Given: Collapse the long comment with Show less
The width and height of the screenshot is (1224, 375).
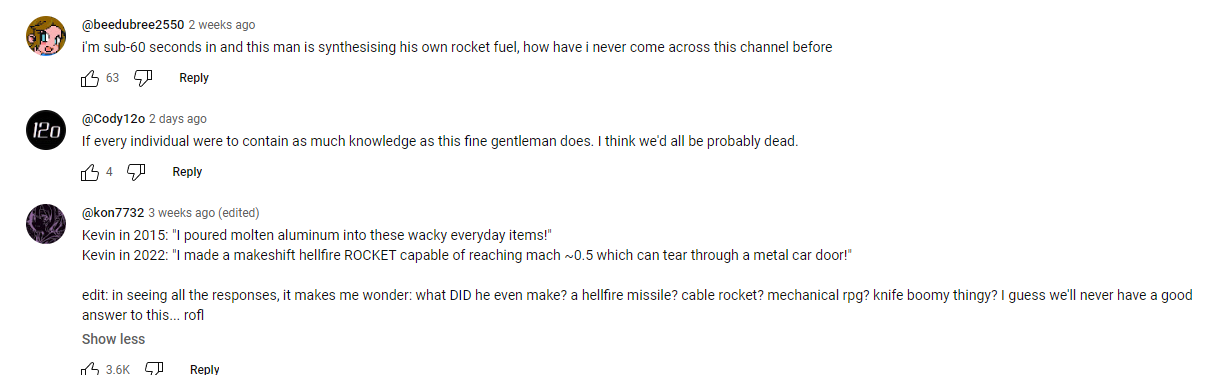Looking at the screenshot, I should (x=113, y=339).
